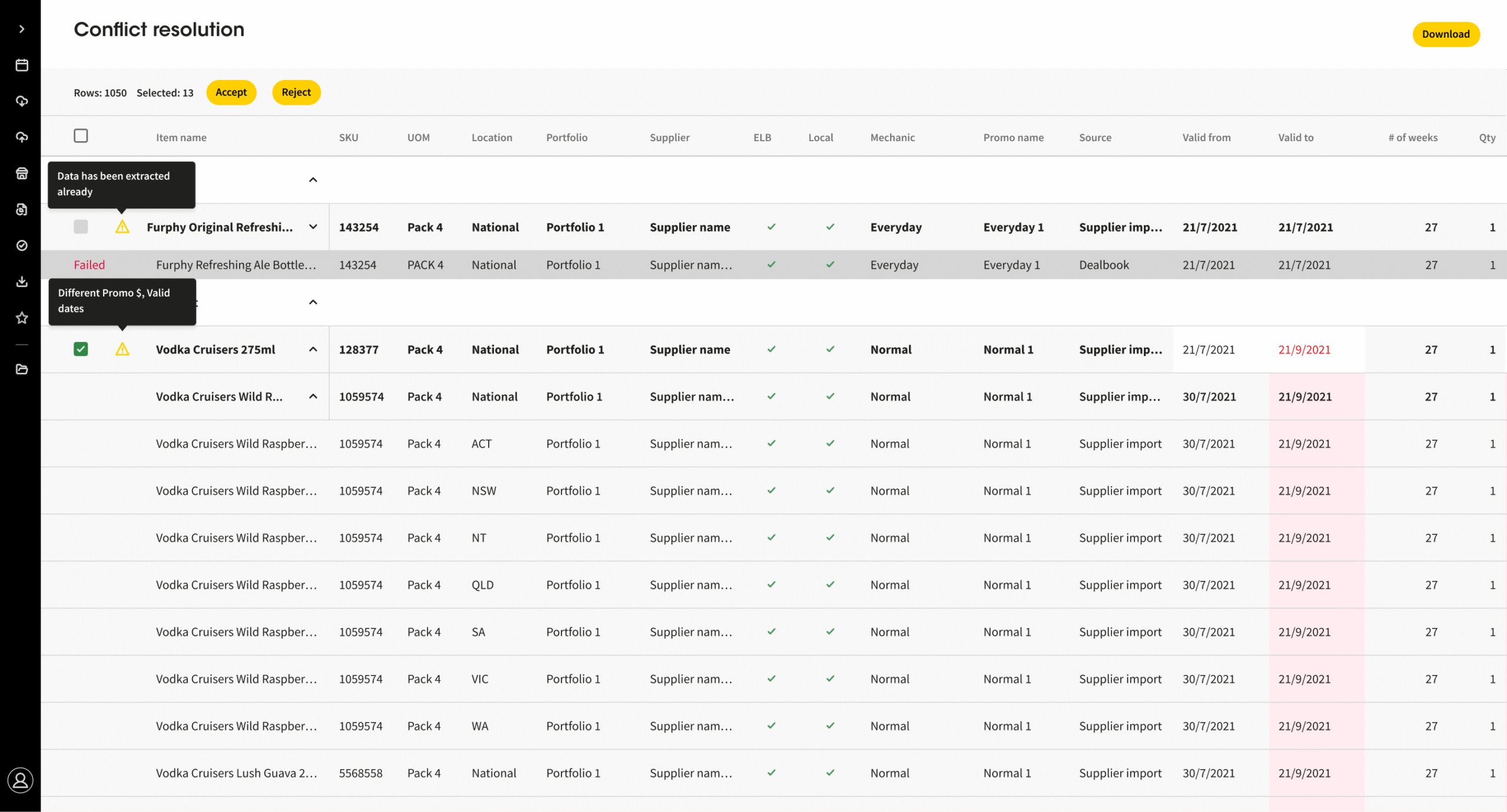
Task: Open the store icon in sidebar
Action: [x=22, y=174]
